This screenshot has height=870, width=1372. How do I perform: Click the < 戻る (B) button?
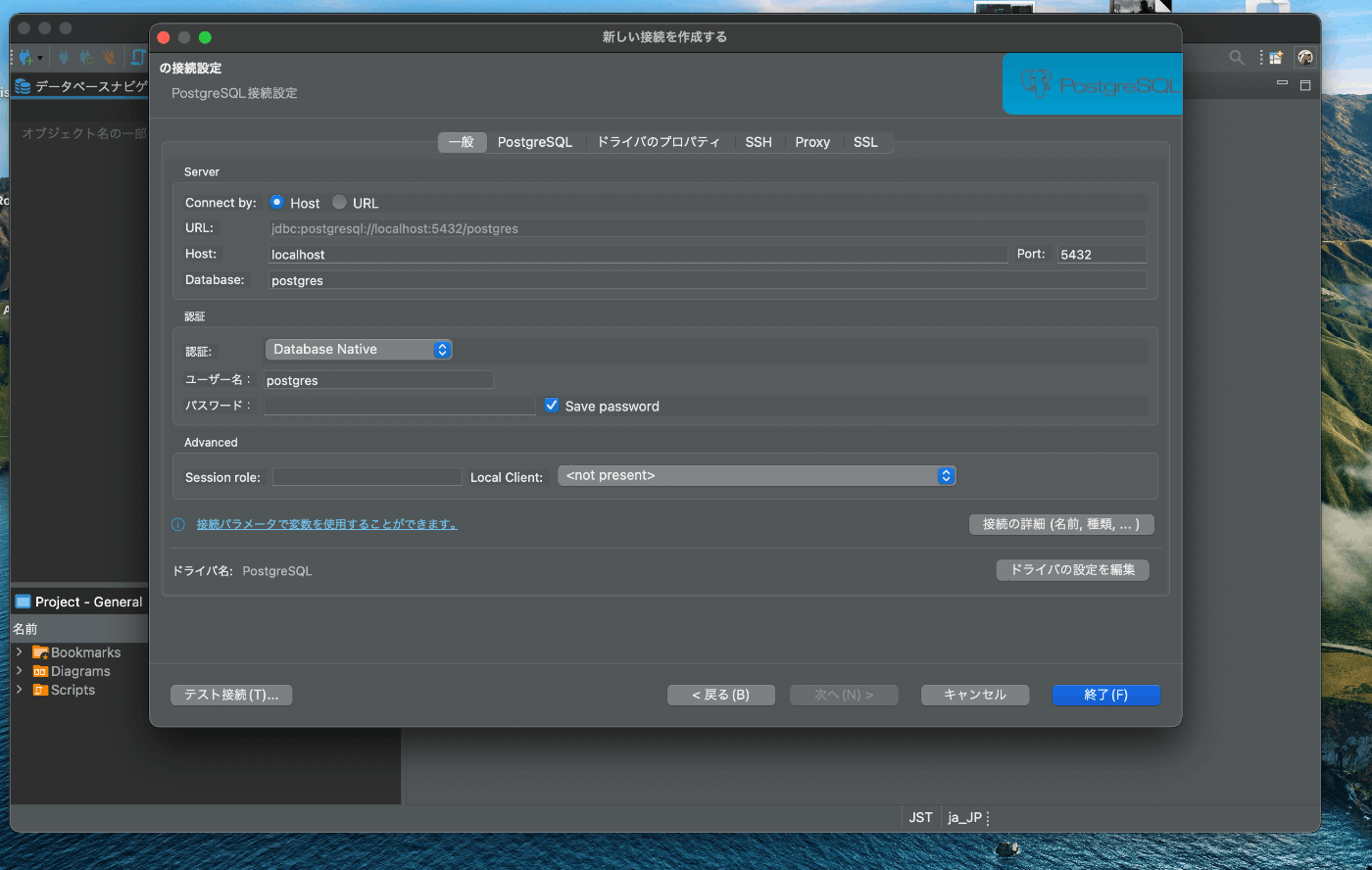tap(721, 695)
